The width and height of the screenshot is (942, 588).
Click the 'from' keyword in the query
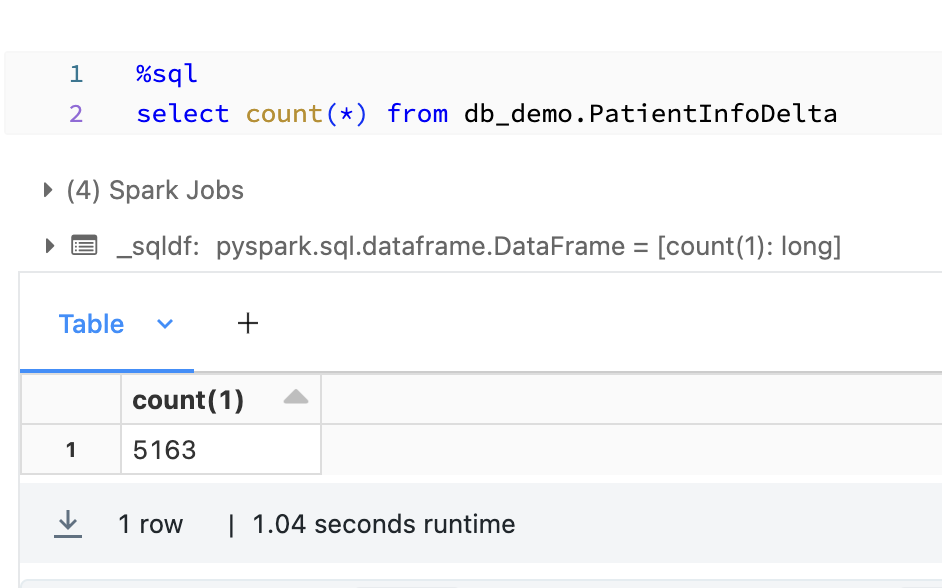pyautogui.click(x=417, y=114)
